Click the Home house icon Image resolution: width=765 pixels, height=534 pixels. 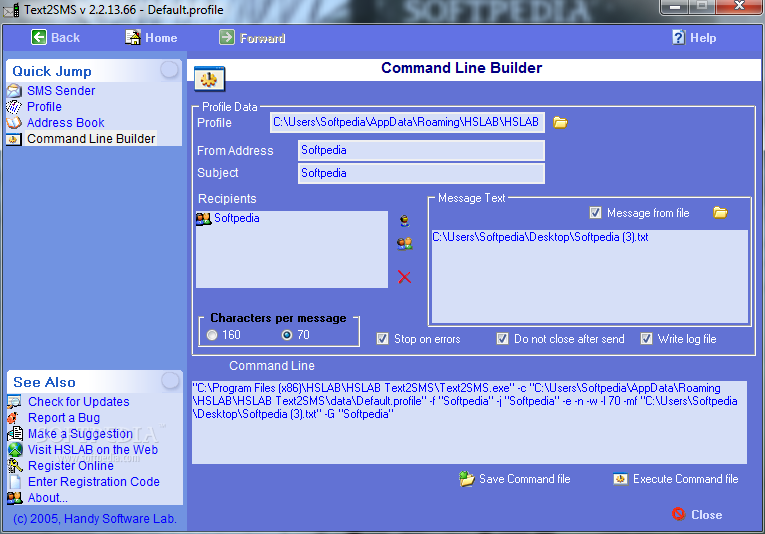point(133,37)
